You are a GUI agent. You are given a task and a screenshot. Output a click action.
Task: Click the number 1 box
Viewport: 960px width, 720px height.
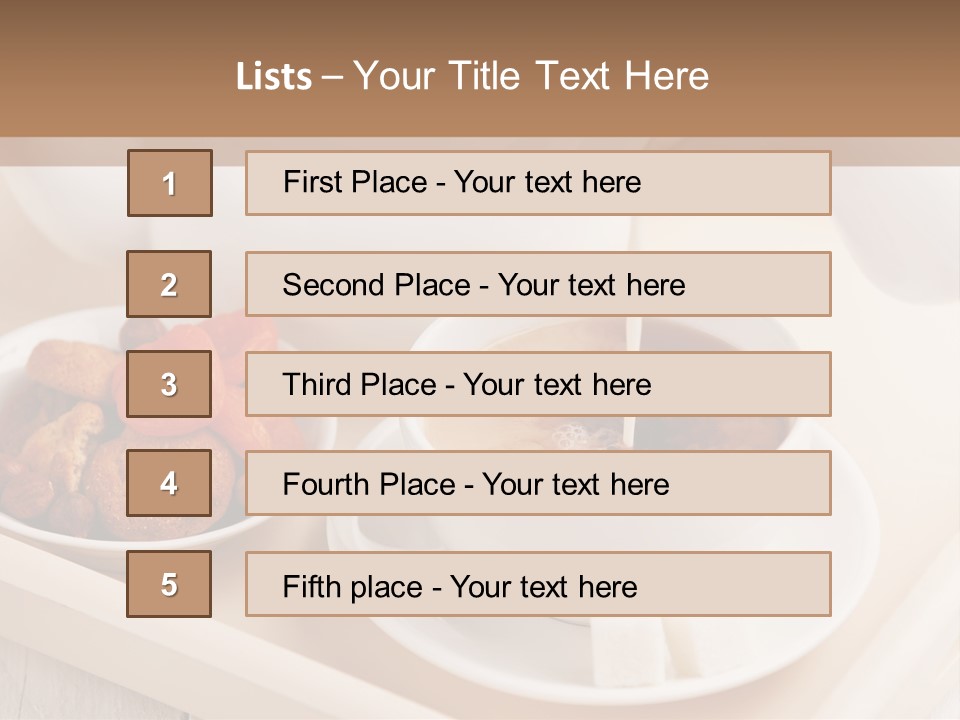point(170,183)
